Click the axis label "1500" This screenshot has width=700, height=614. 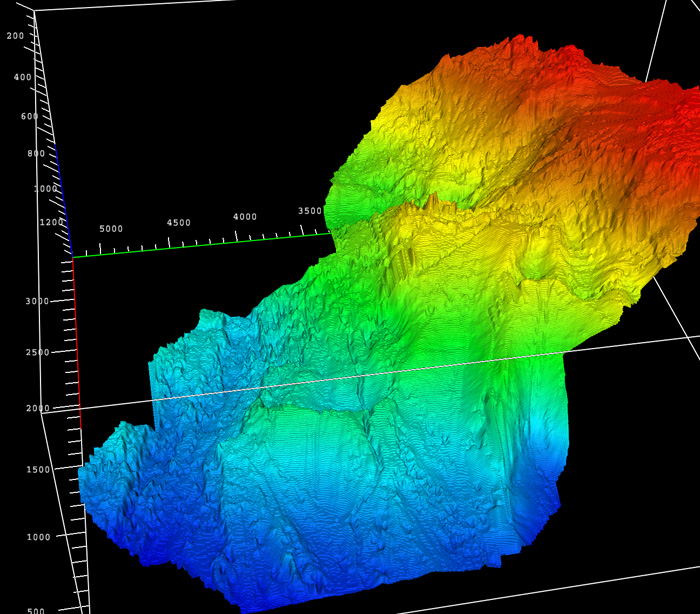pos(38,469)
